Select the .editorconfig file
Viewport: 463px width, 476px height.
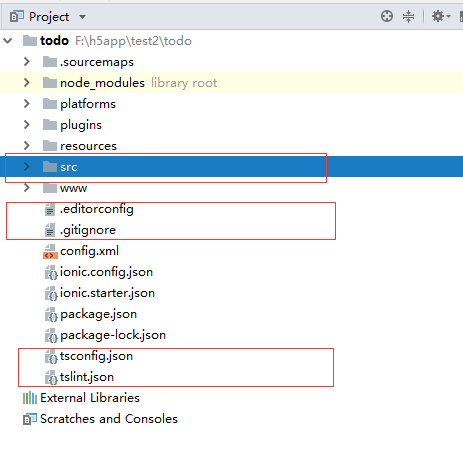point(231,209)
